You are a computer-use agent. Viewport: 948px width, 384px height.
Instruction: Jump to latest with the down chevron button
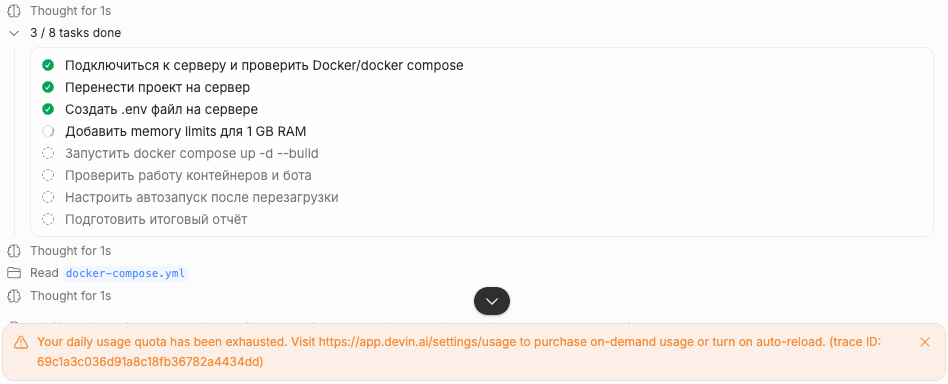click(x=492, y=301)
